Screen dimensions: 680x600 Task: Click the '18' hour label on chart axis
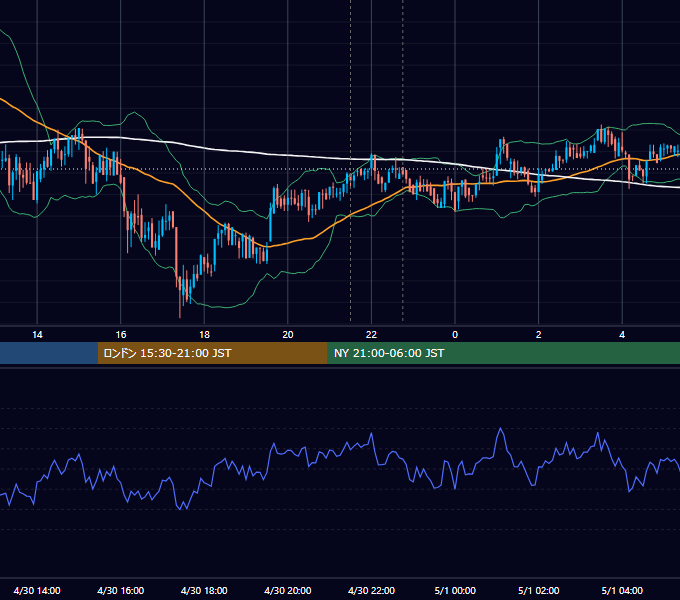pyautogui.click(x=204, y=335)
